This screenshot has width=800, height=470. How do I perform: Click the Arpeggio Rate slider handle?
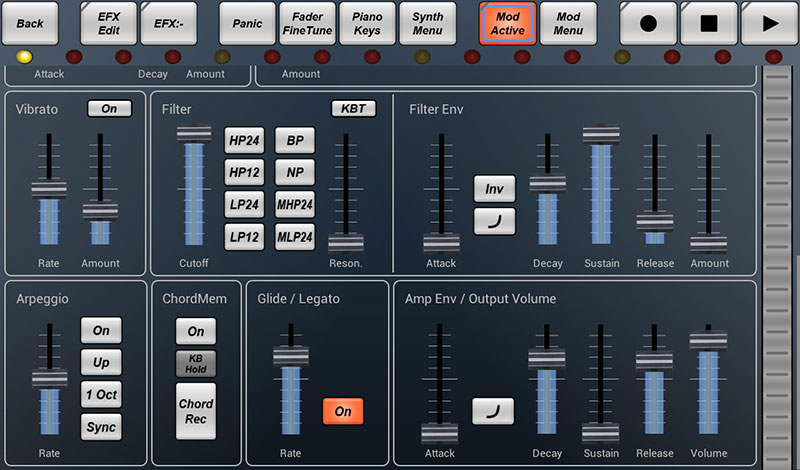coord(49,378)
